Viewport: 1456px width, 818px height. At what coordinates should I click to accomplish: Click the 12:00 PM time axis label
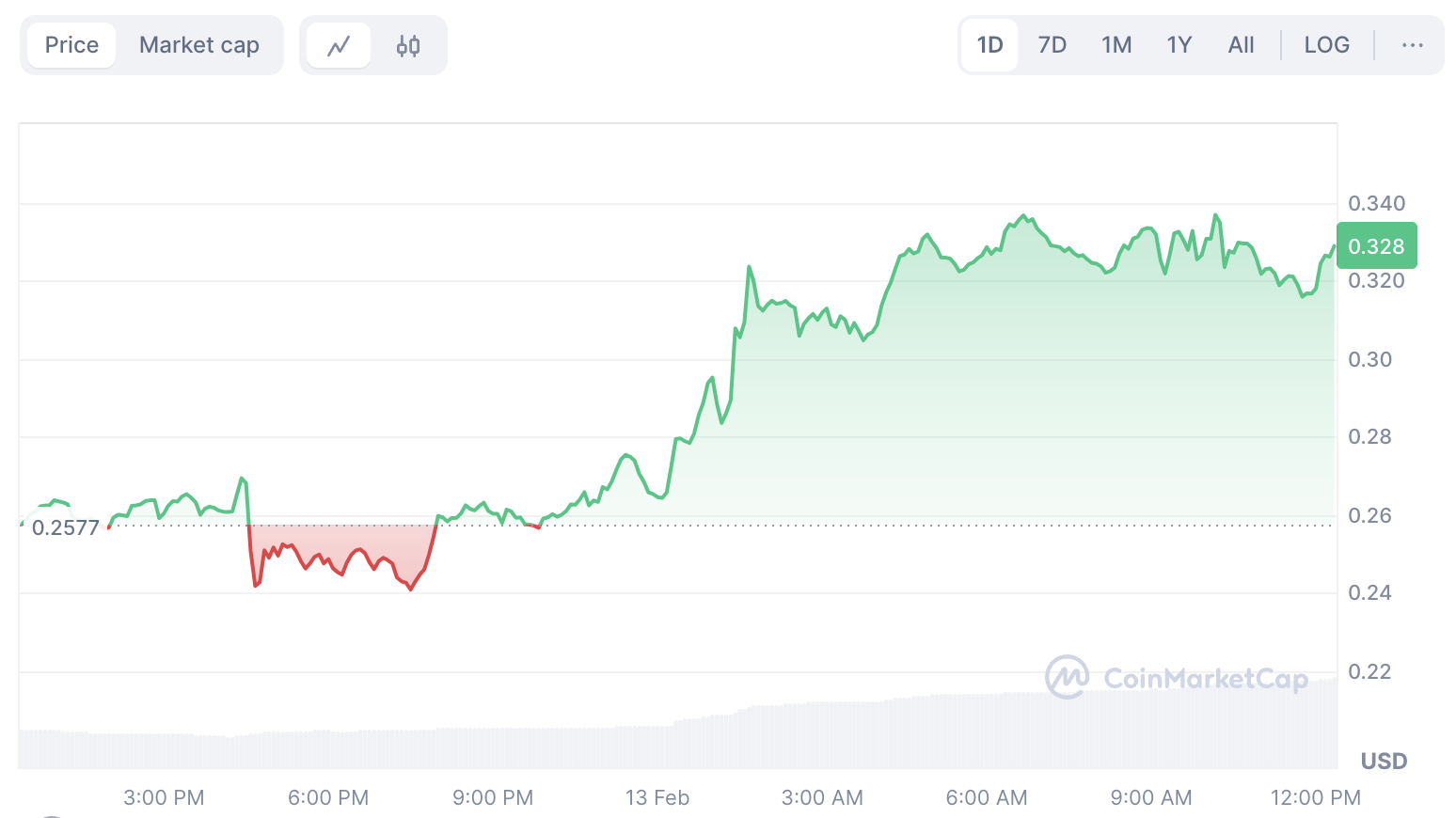pos(1315,798)
